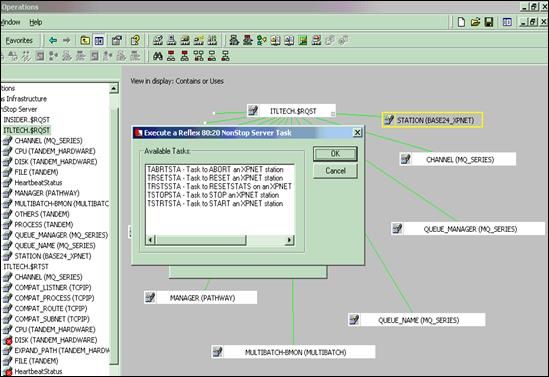Select EXPAND_PATH (TANDEM_HARDW...) in the tree
549x377 pixels.
[62, 350]
